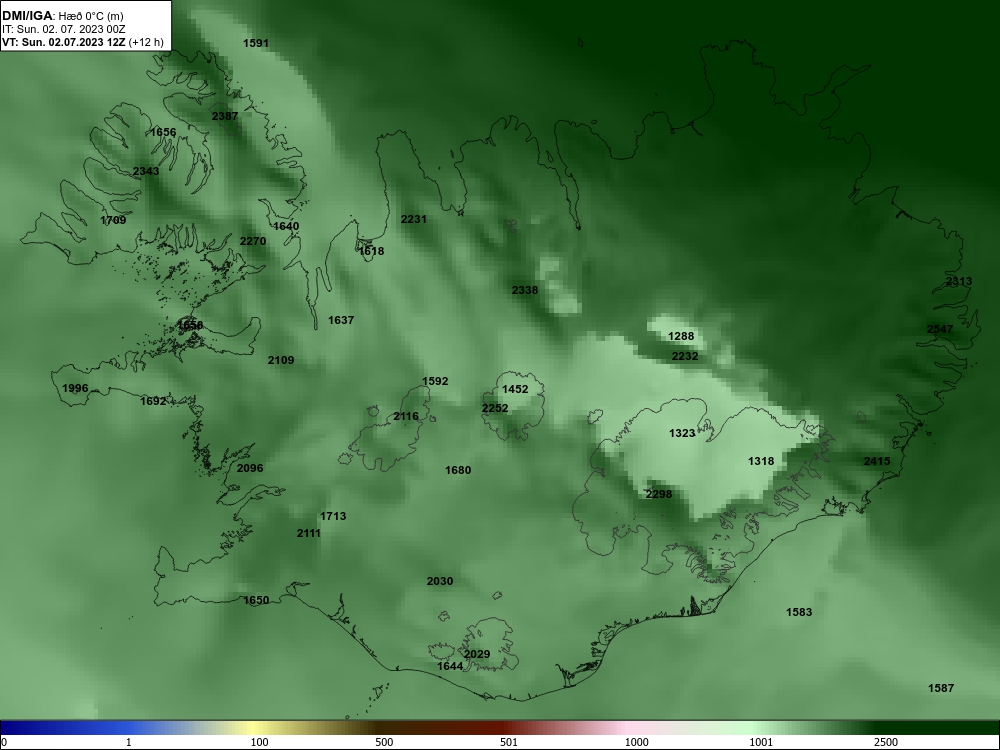Click the 2111 height label
1000x750 pixels.
click(309, 533)
